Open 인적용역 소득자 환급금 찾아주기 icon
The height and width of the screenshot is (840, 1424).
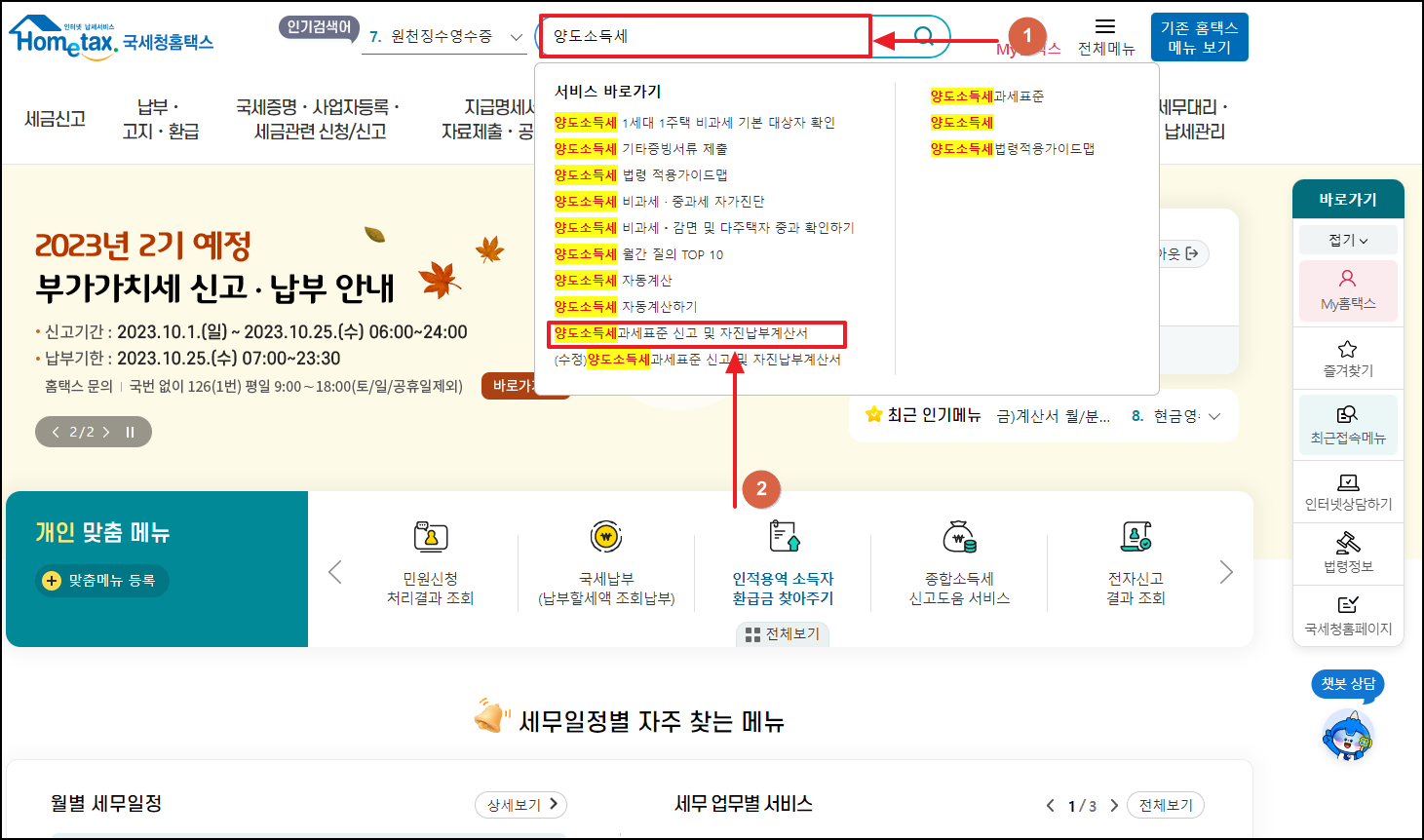[784, 537]
